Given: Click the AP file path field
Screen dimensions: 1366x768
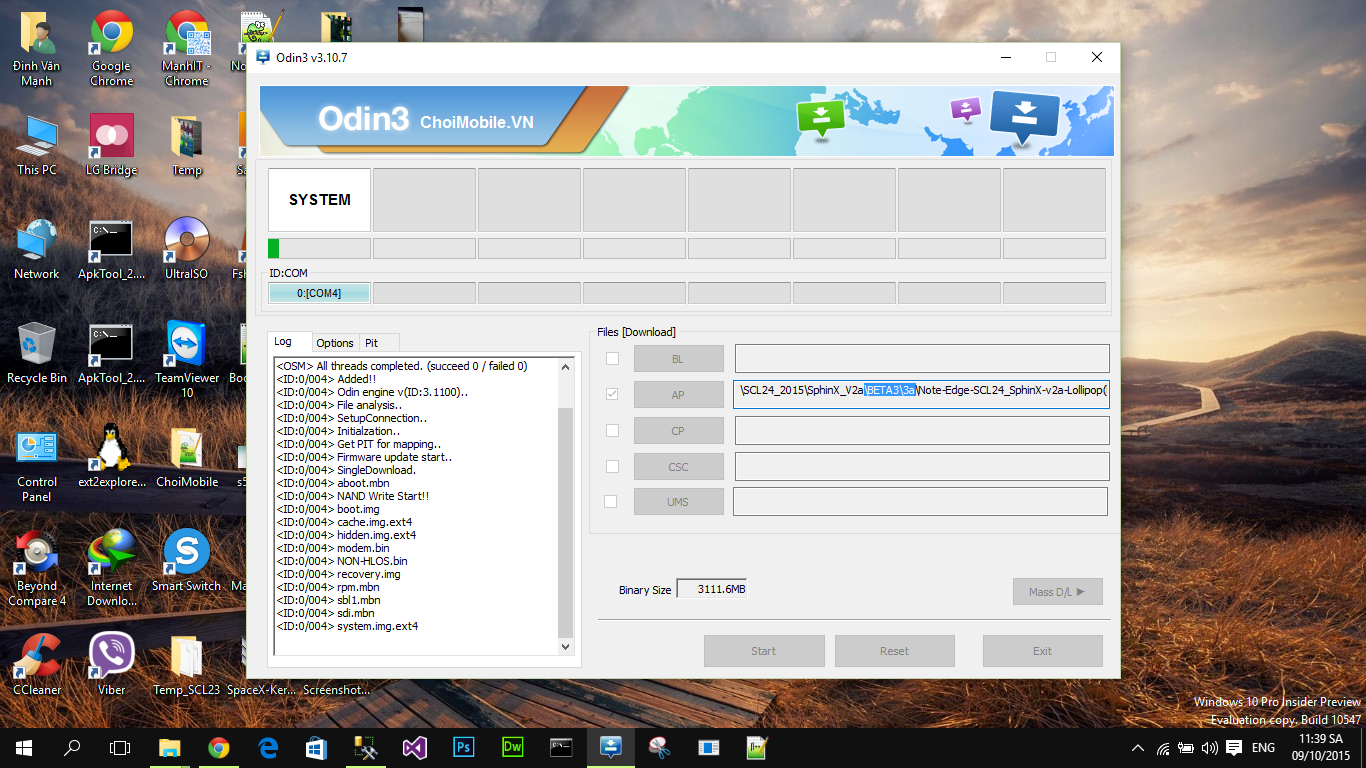Looking at the screenshot, I should (x=921, y=394).
